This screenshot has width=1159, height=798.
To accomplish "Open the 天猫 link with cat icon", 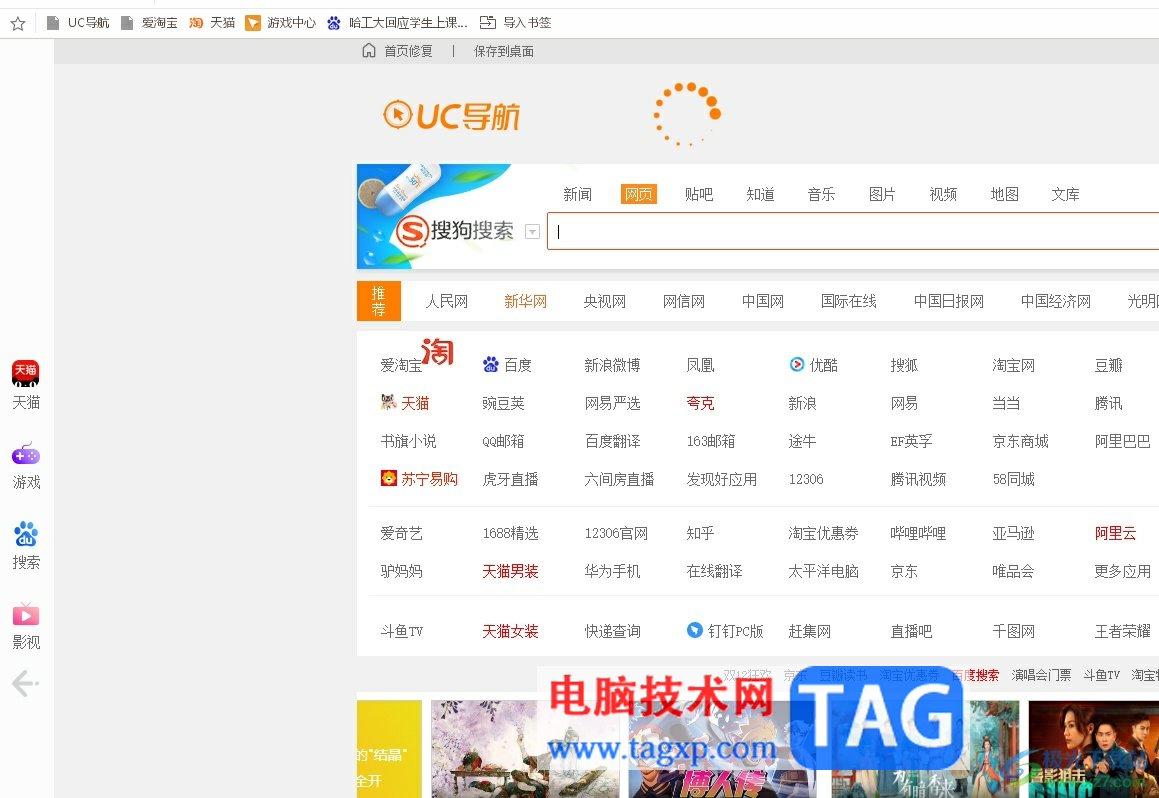I will click(x=405, y=403).
